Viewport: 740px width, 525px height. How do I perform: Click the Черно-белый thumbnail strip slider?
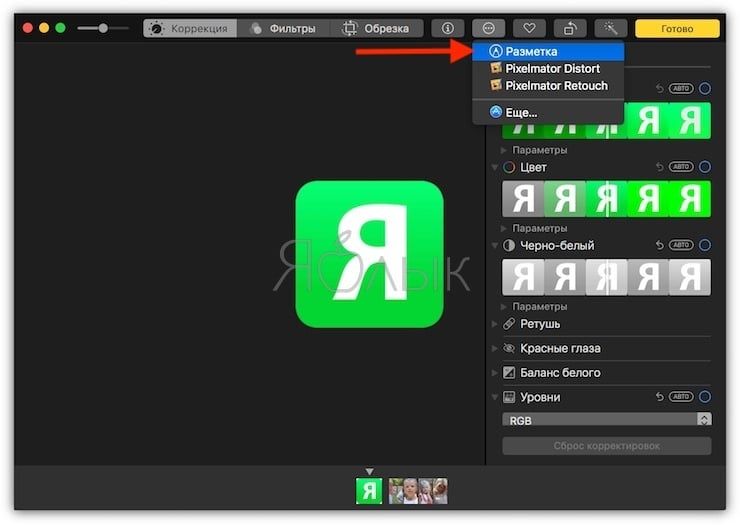(x=606, y=277)
